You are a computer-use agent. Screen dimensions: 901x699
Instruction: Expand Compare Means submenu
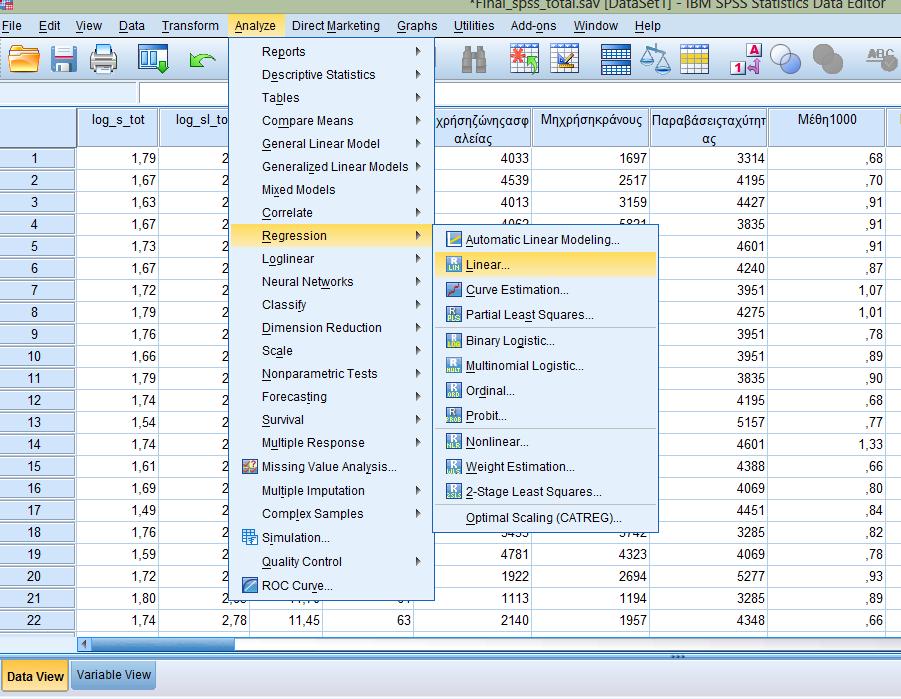click(331, 121)
